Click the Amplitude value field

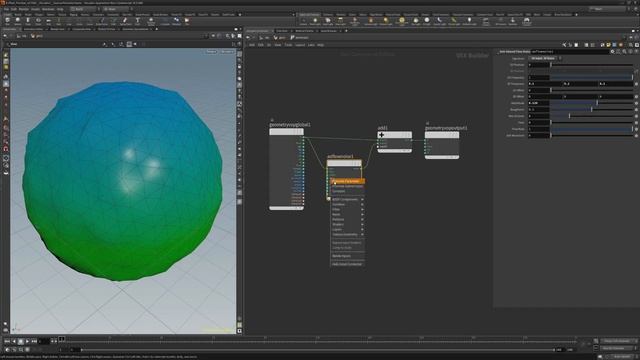click(x=538, y=103)
